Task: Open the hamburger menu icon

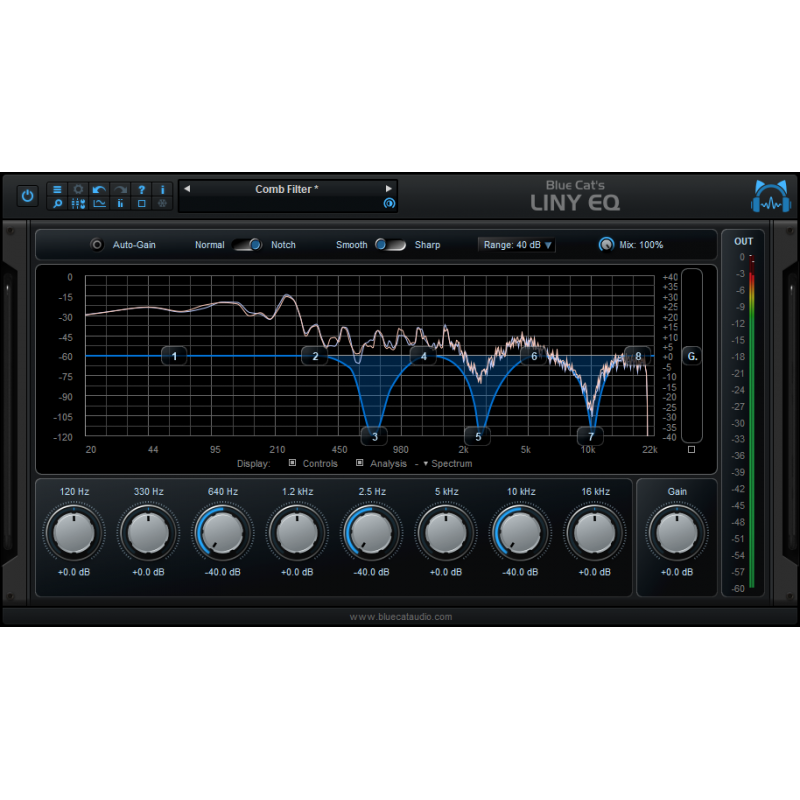Action: tap(58, 189)
